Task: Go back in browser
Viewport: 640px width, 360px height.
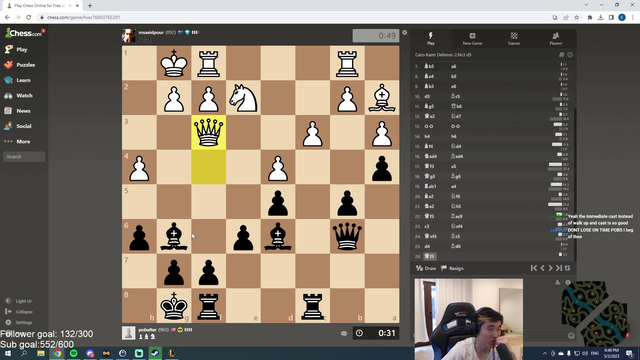Action: click(7, 18)
